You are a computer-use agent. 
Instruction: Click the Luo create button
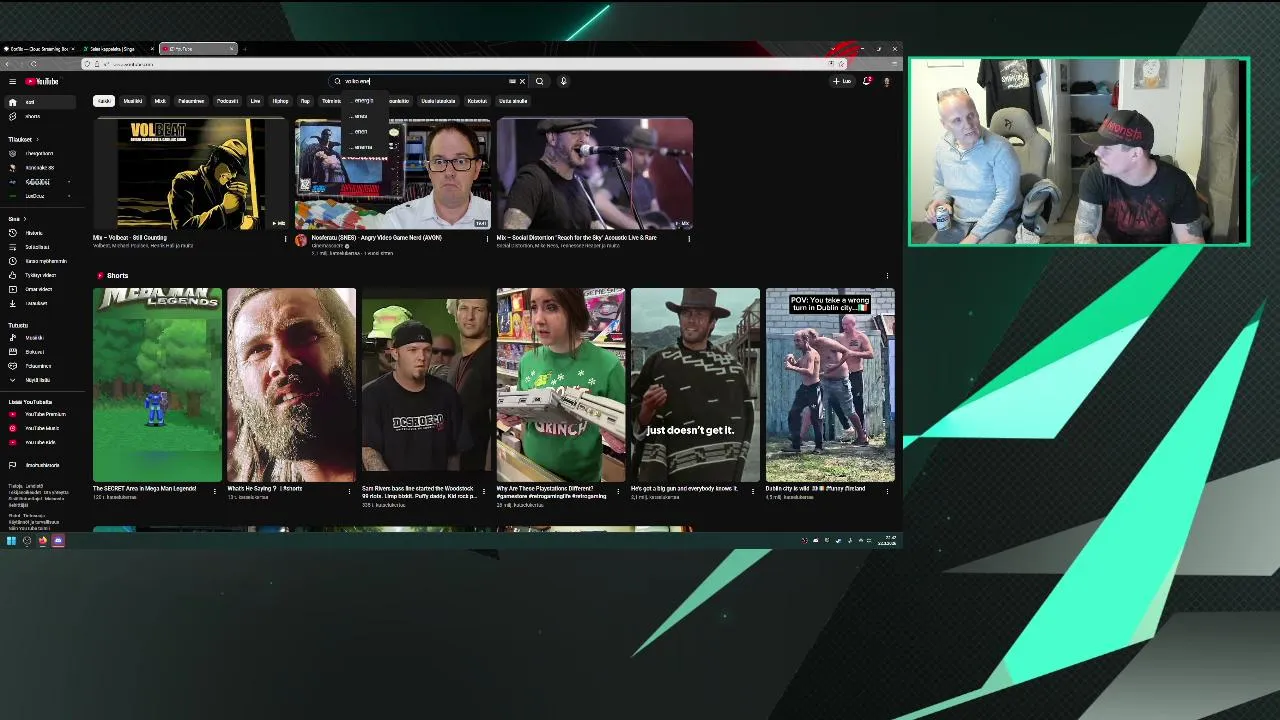pyautogui.click(x=842, y=81)
